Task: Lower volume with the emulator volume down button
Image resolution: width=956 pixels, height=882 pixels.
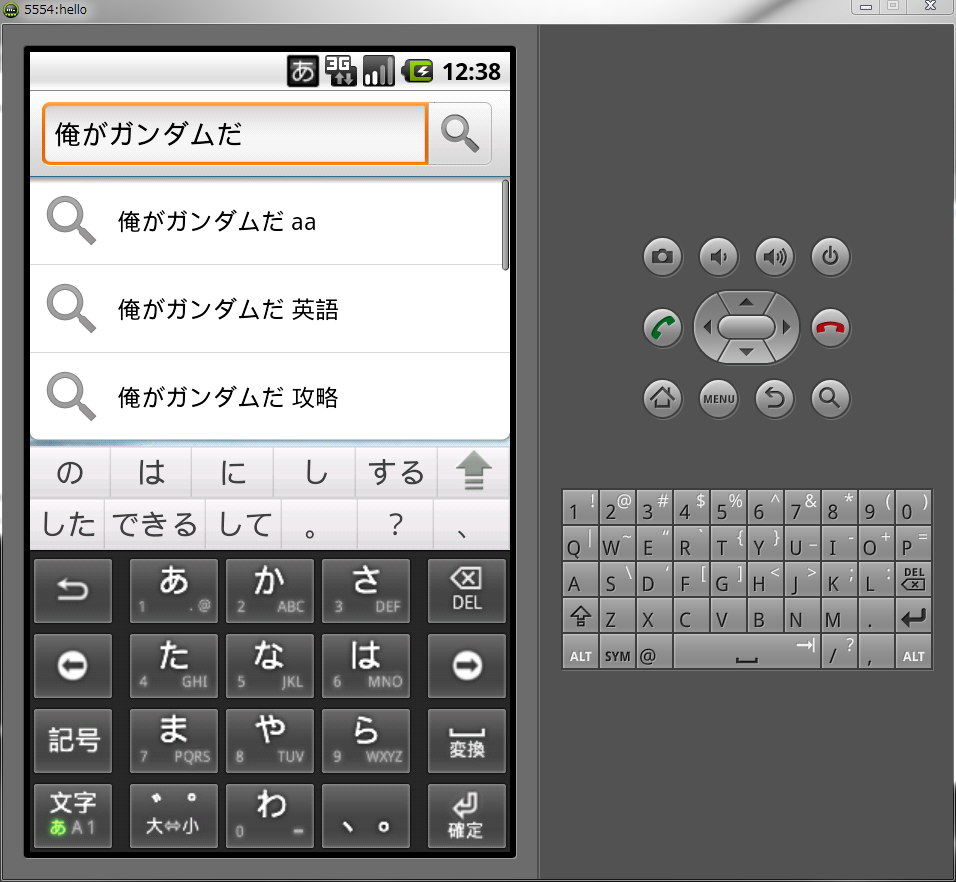Action: [718, 257]
